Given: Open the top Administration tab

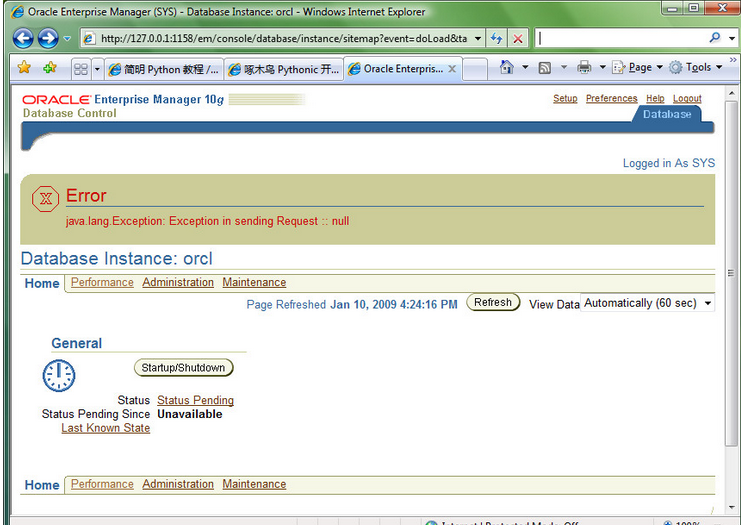Looking at the screenshot, I should coord(178,283).
